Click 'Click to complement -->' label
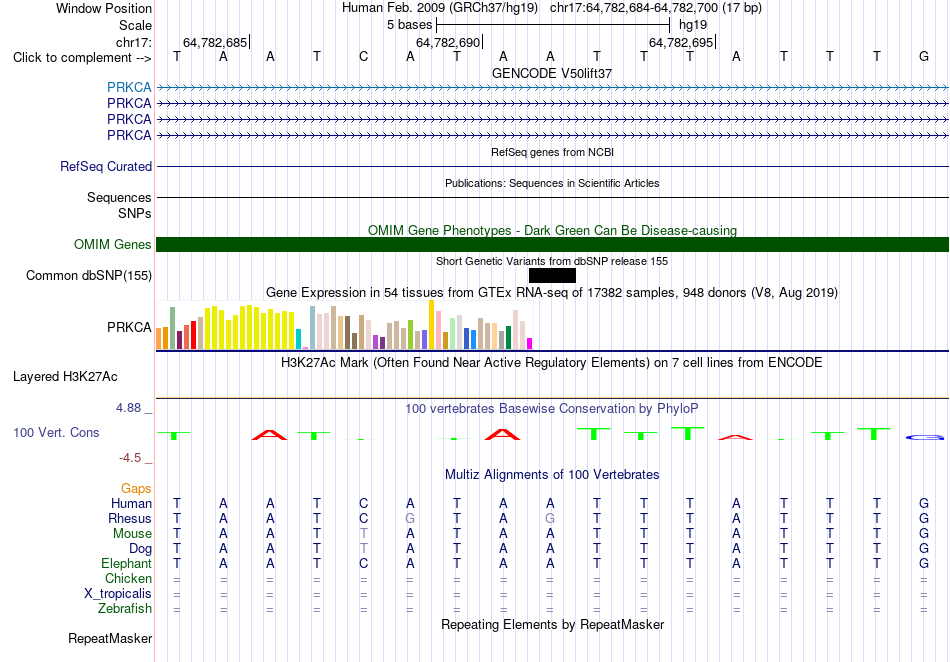 [x=82, y=58]
